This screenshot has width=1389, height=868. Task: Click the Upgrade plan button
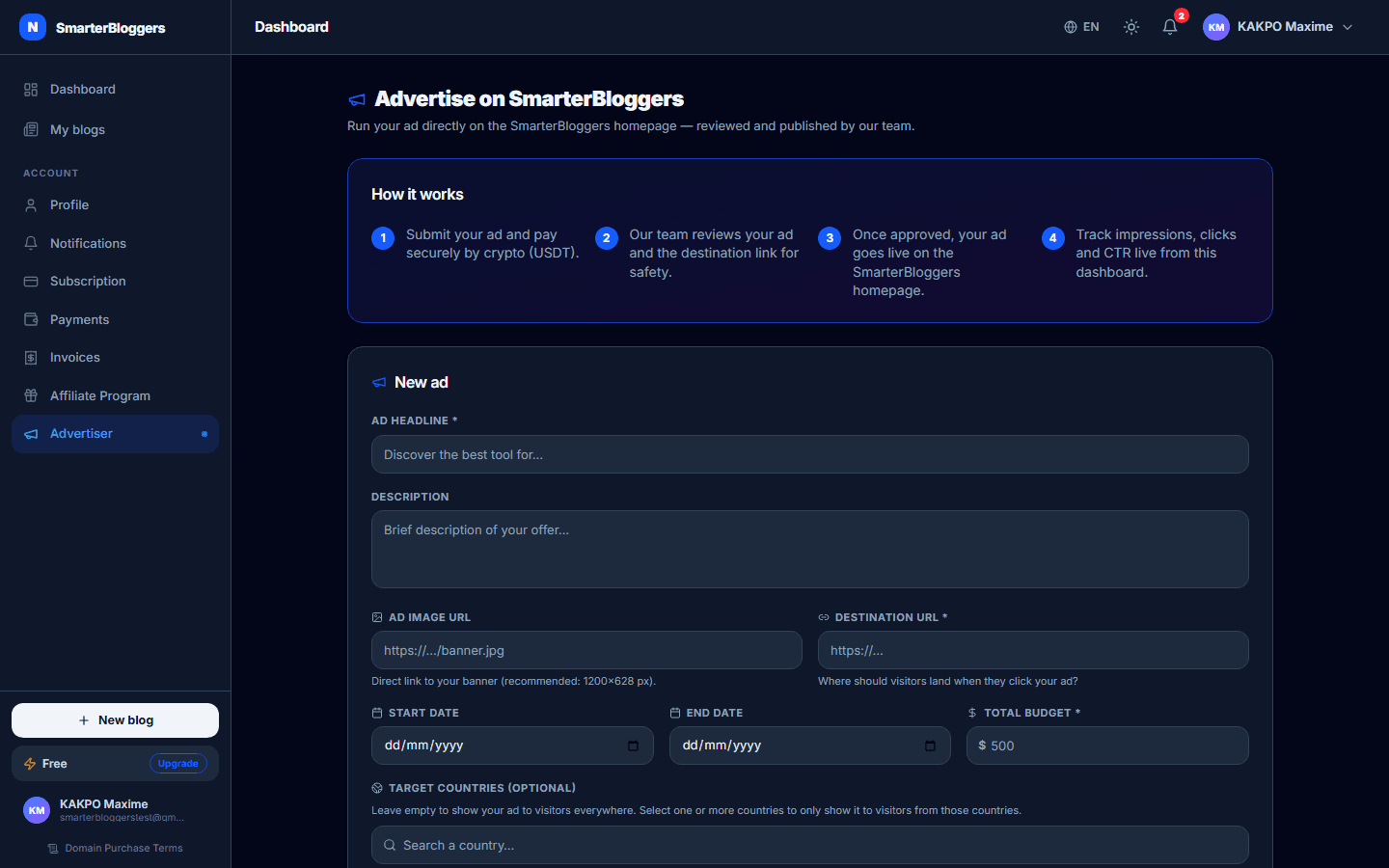[x=178, y=764]
